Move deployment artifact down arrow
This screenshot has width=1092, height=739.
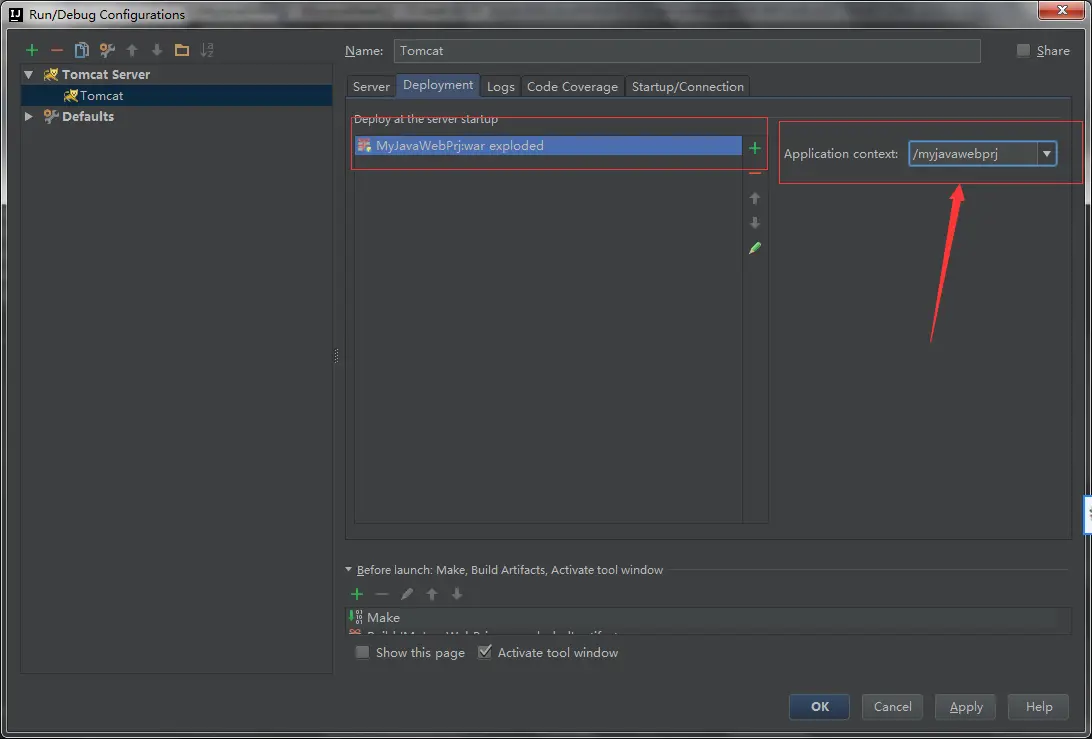(755, 224)
